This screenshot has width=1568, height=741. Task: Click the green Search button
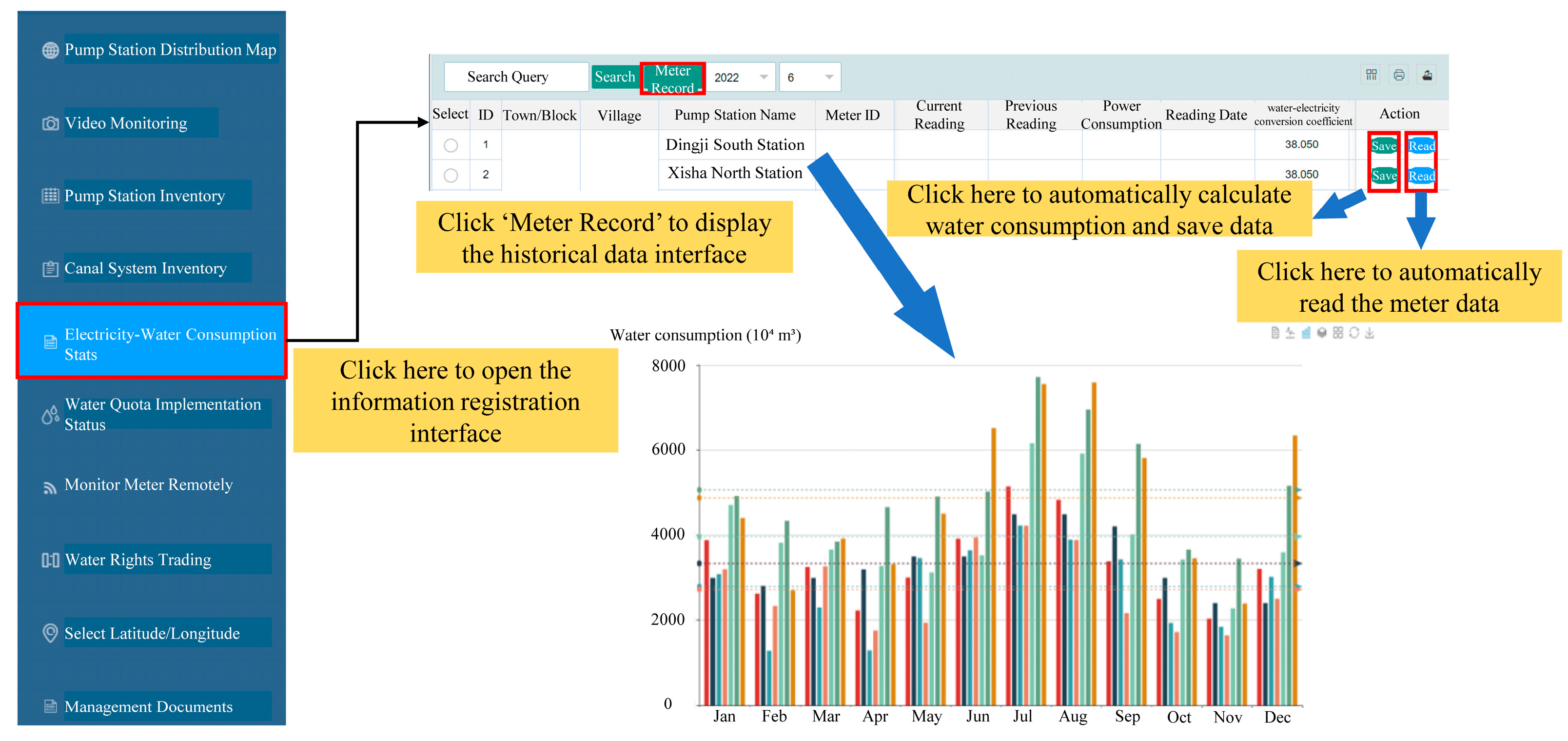click(614, 77)
